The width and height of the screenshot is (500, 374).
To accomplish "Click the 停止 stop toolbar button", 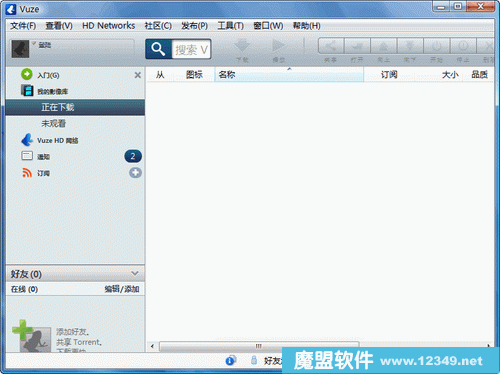I will click(x=463, y=46).
